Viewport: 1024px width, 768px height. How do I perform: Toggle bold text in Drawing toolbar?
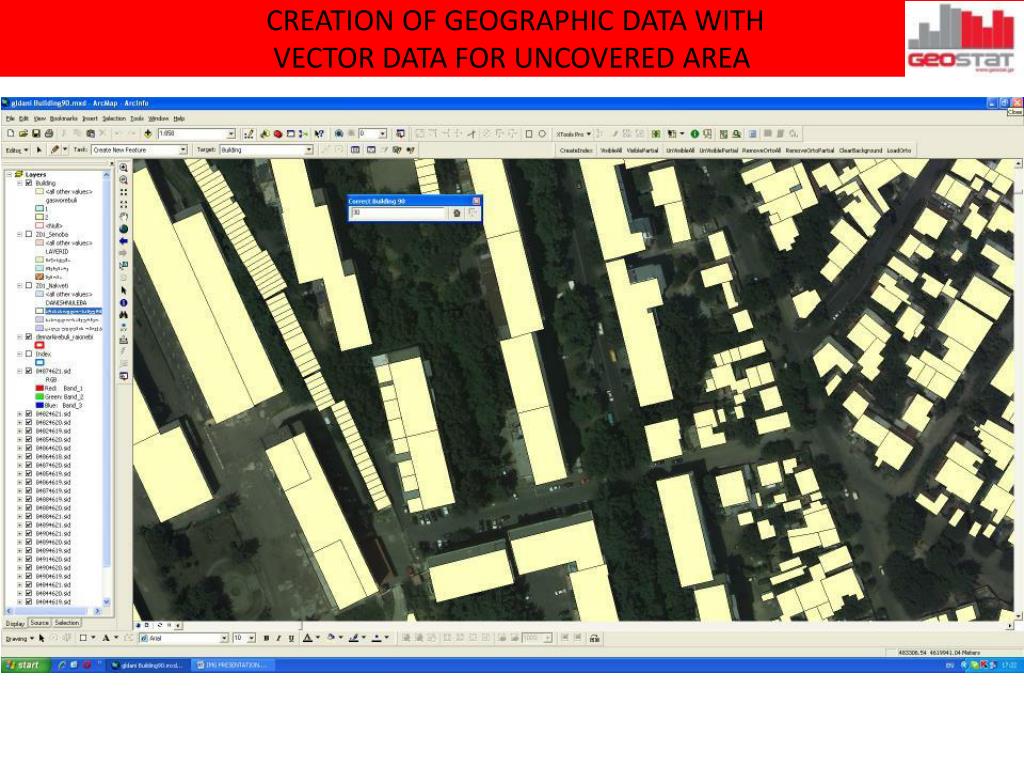click(266, 638)
